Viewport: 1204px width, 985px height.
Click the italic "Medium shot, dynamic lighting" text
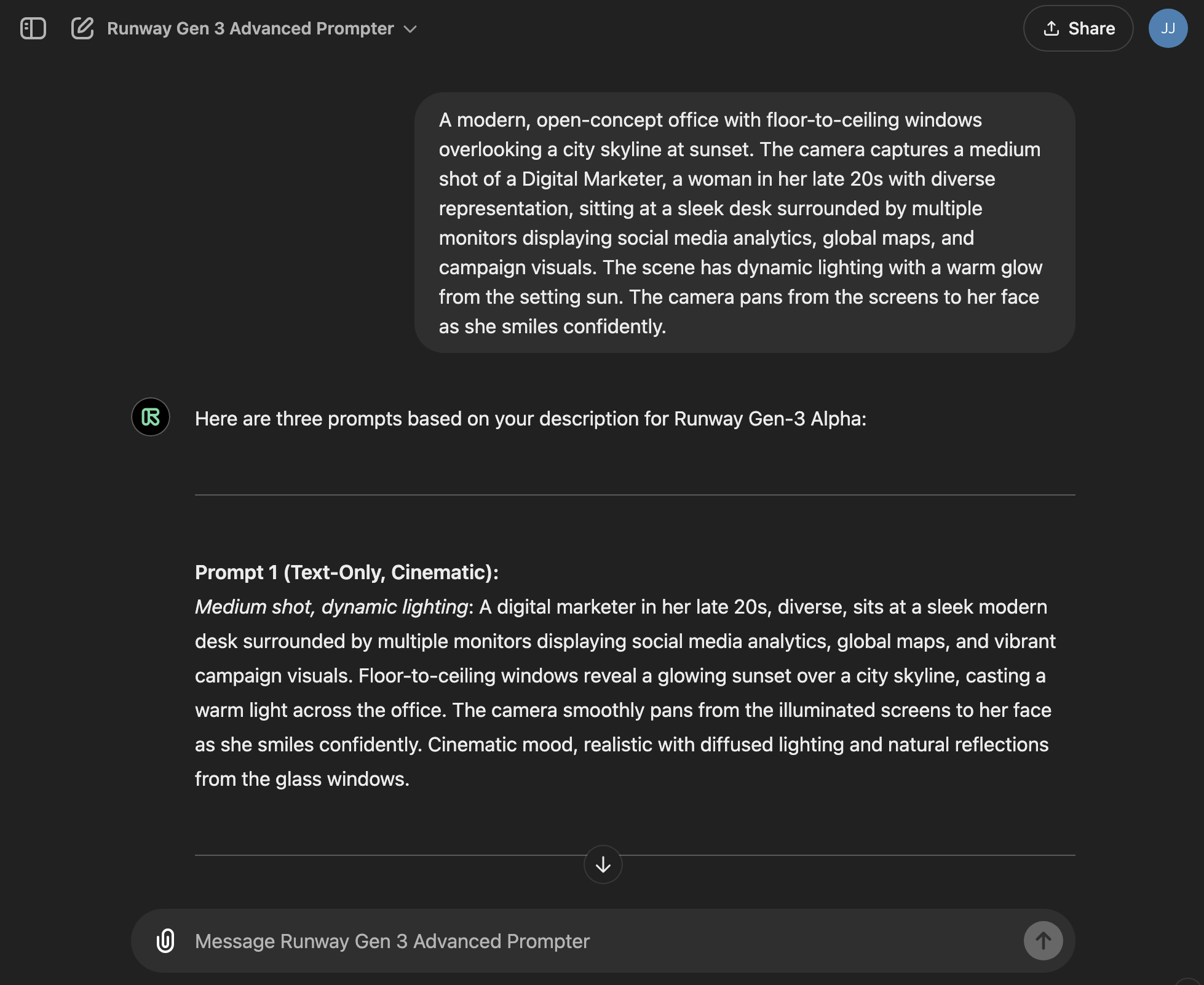tap(331, 607)
